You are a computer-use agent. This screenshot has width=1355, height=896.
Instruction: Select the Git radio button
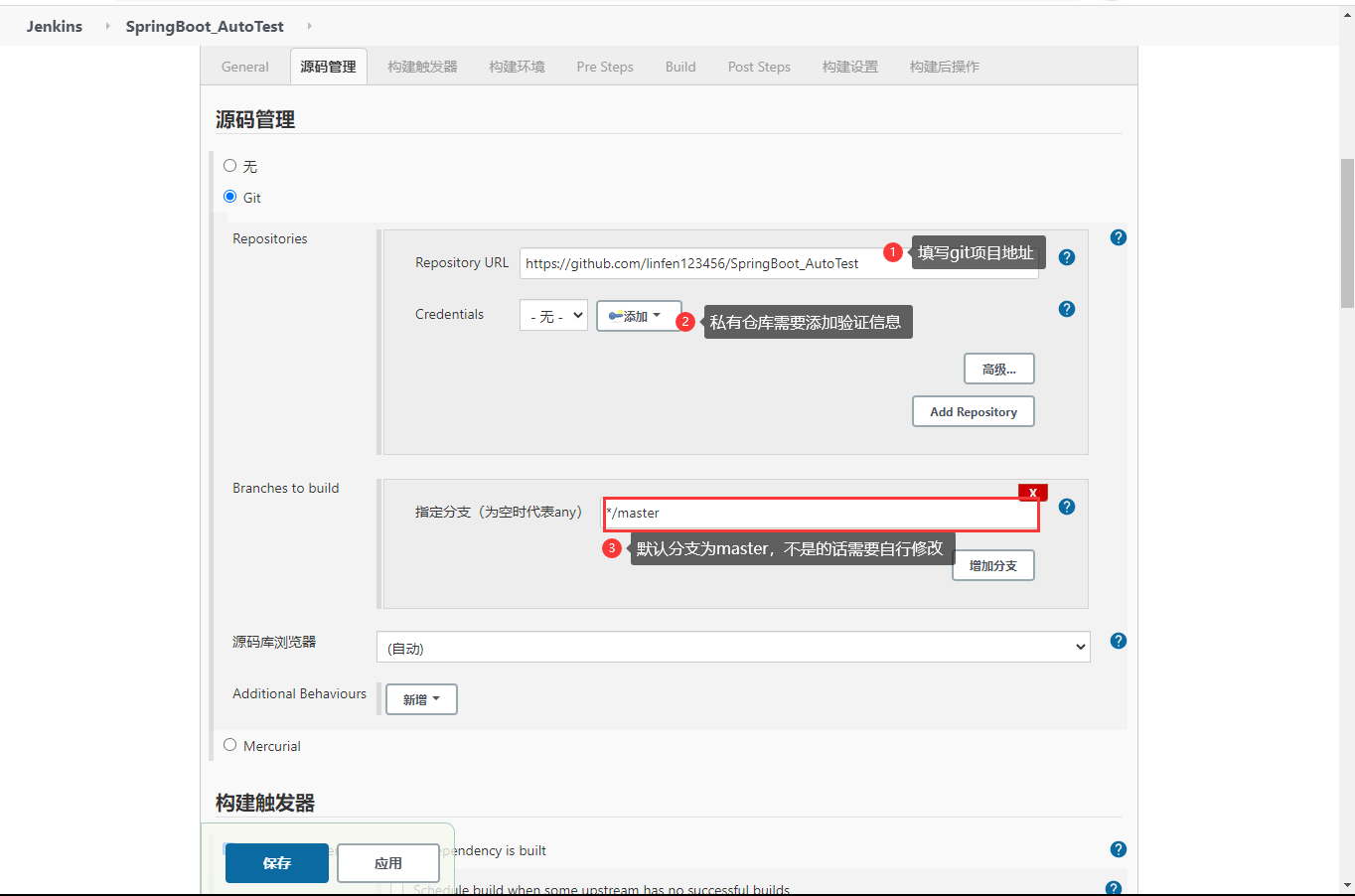(x=230, y=197)
